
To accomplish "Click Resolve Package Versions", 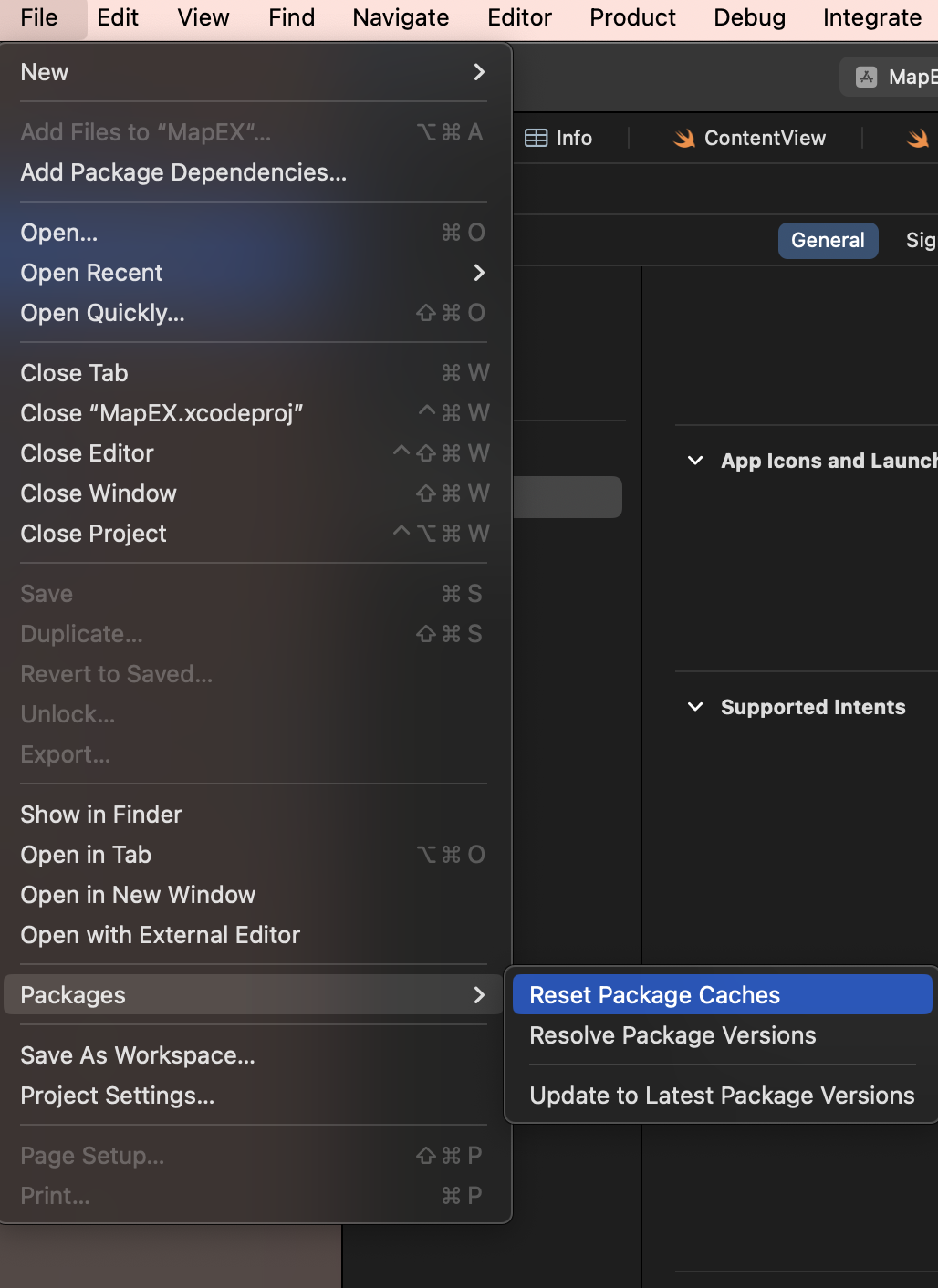I will click(x=722, y=1035).
